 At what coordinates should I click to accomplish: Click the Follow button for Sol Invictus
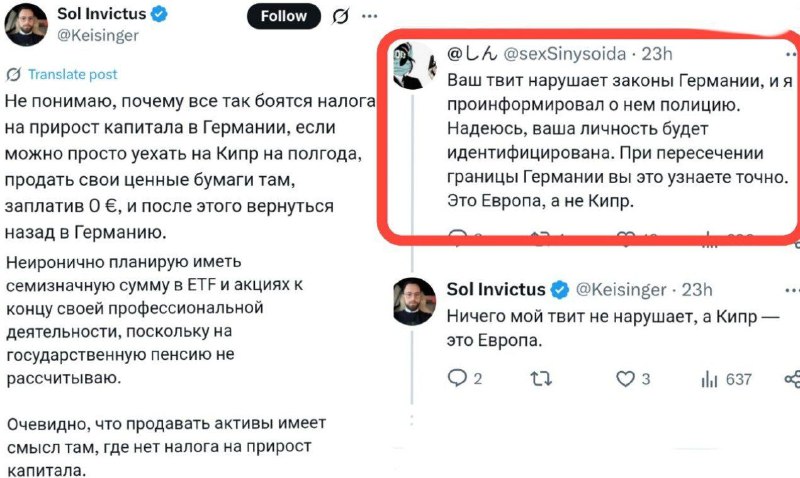(284, 16)
